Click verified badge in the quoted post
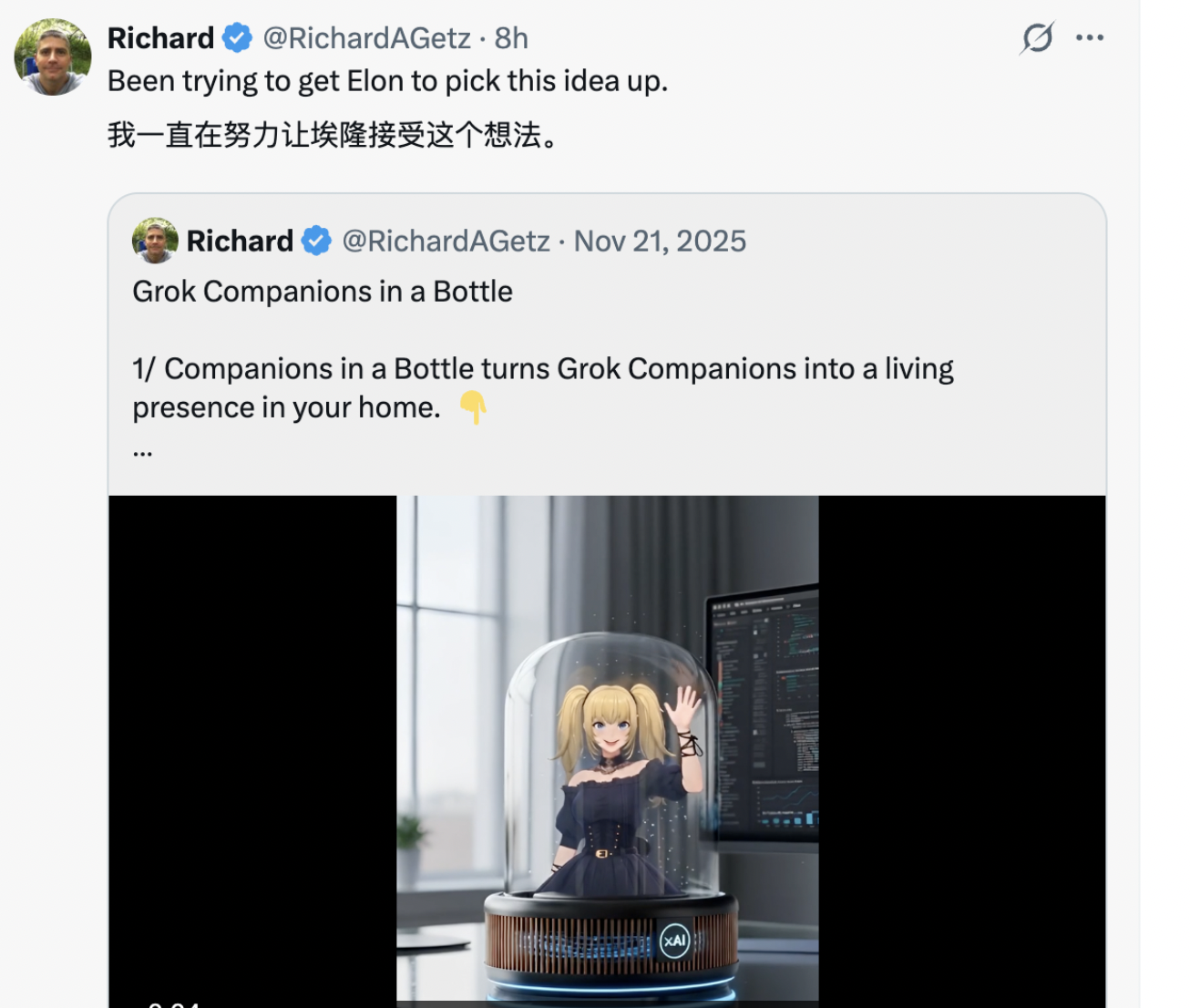The height and width of the screenshot is (1008, 1190). pyautogui.click(x=316, y=241)
